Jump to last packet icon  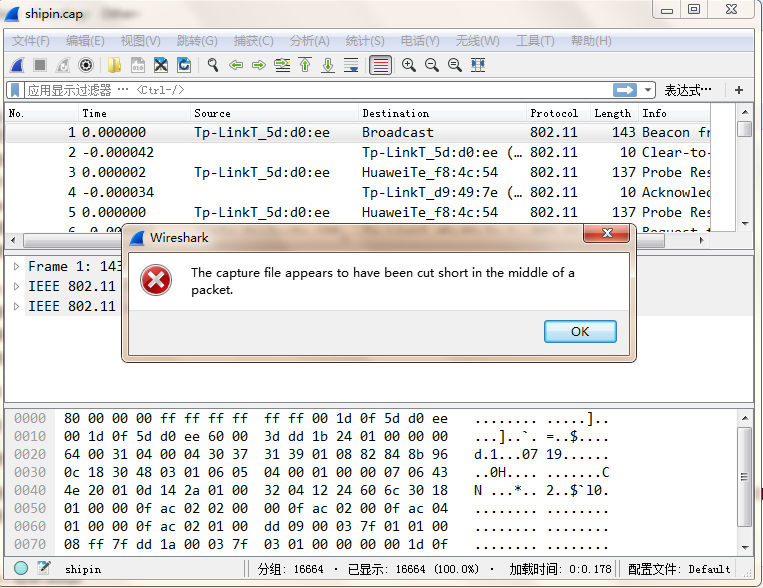tap(328, 65)
